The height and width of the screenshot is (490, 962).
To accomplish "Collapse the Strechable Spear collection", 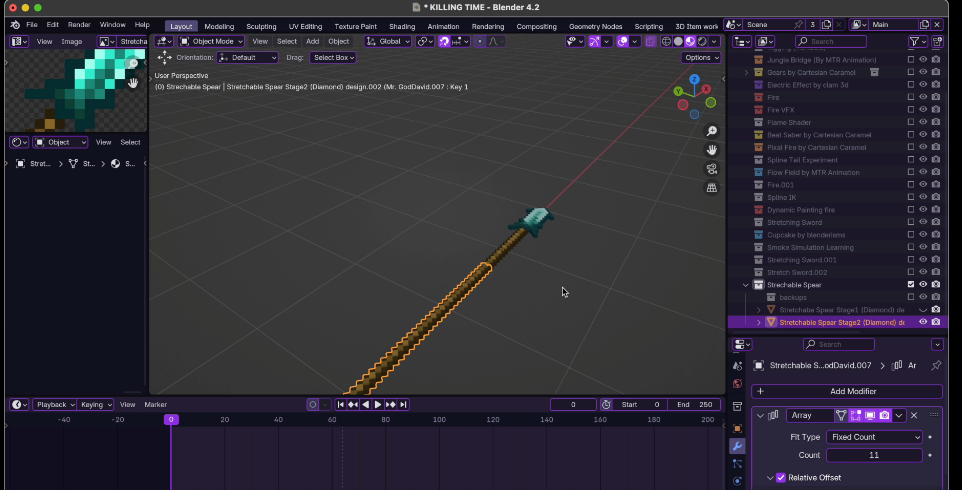I will pyautogui.click(x=746, y=285).
